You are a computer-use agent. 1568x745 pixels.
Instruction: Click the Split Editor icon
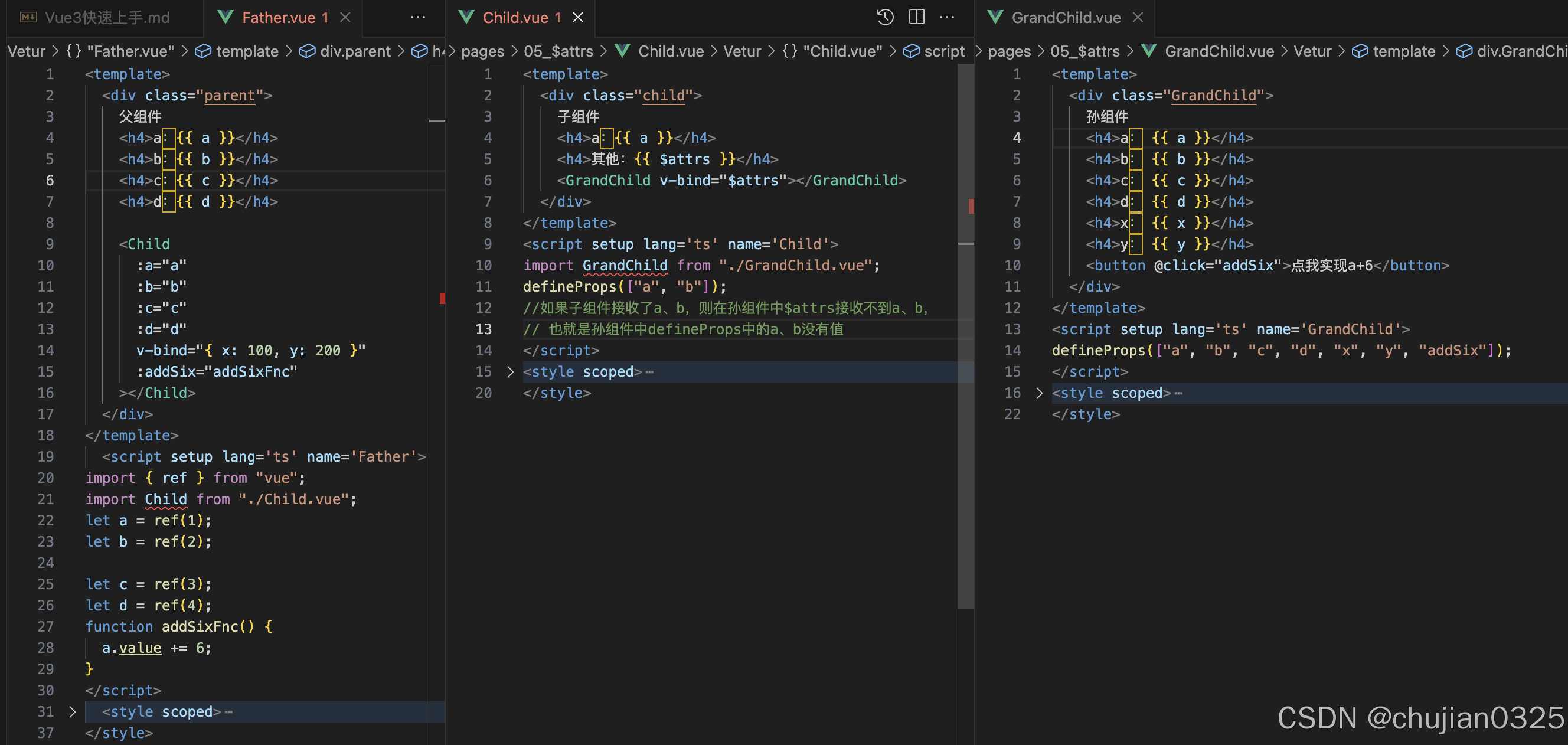917,18
